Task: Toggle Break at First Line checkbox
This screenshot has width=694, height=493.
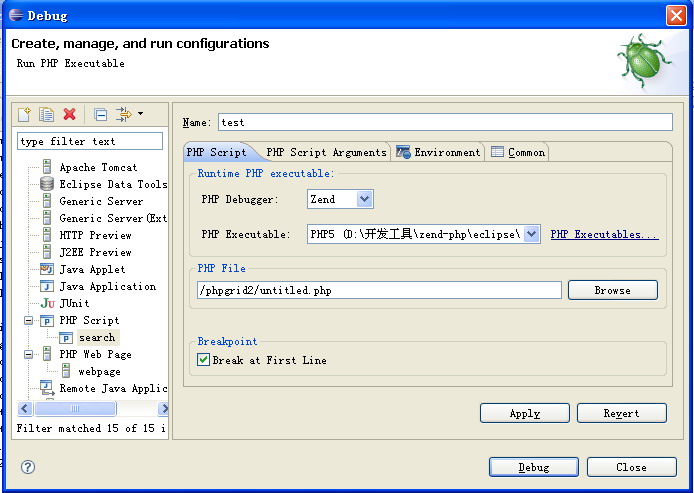Action: pos(203,359)
